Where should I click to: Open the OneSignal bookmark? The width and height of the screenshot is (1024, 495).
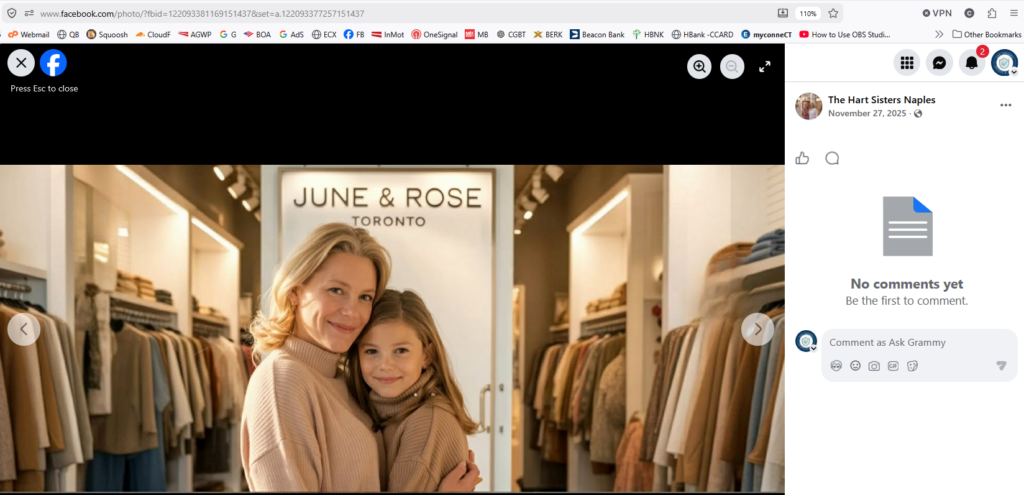pos(434,35)
